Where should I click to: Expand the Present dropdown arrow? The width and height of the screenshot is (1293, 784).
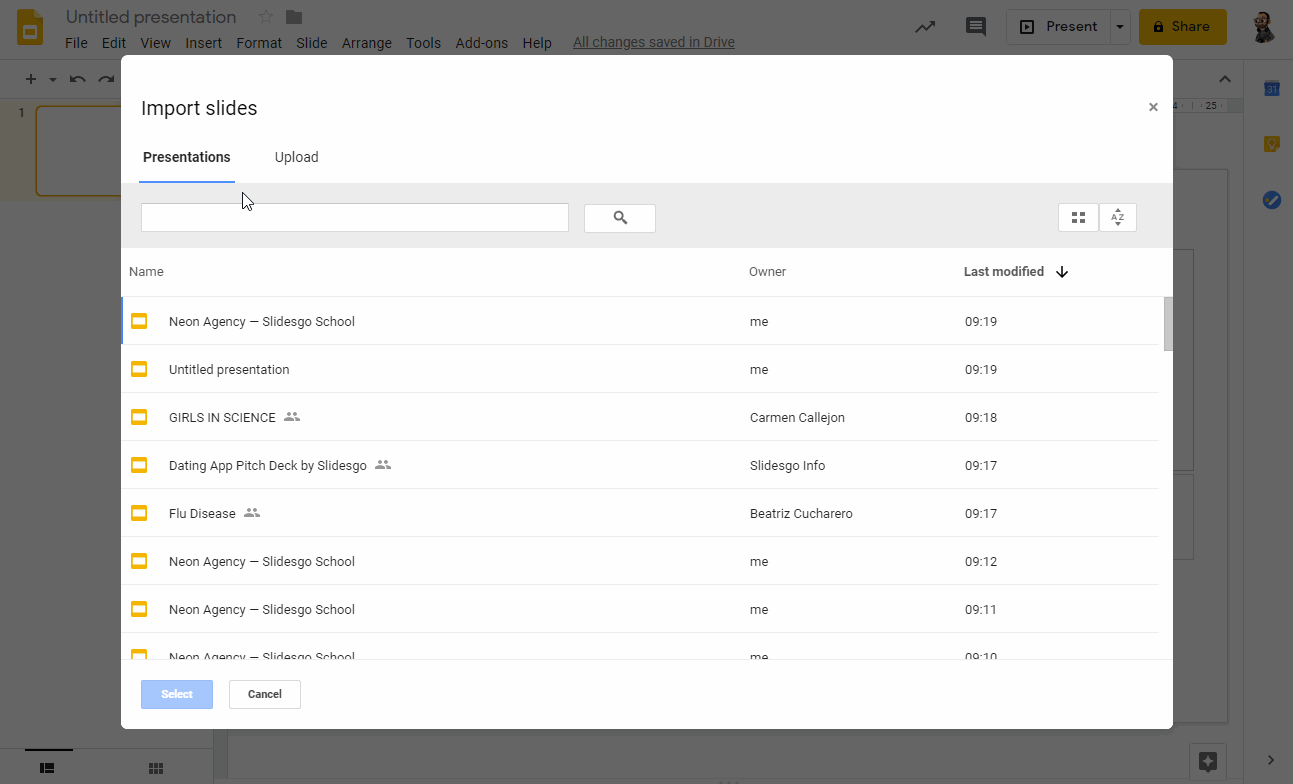click(1120, 27)
